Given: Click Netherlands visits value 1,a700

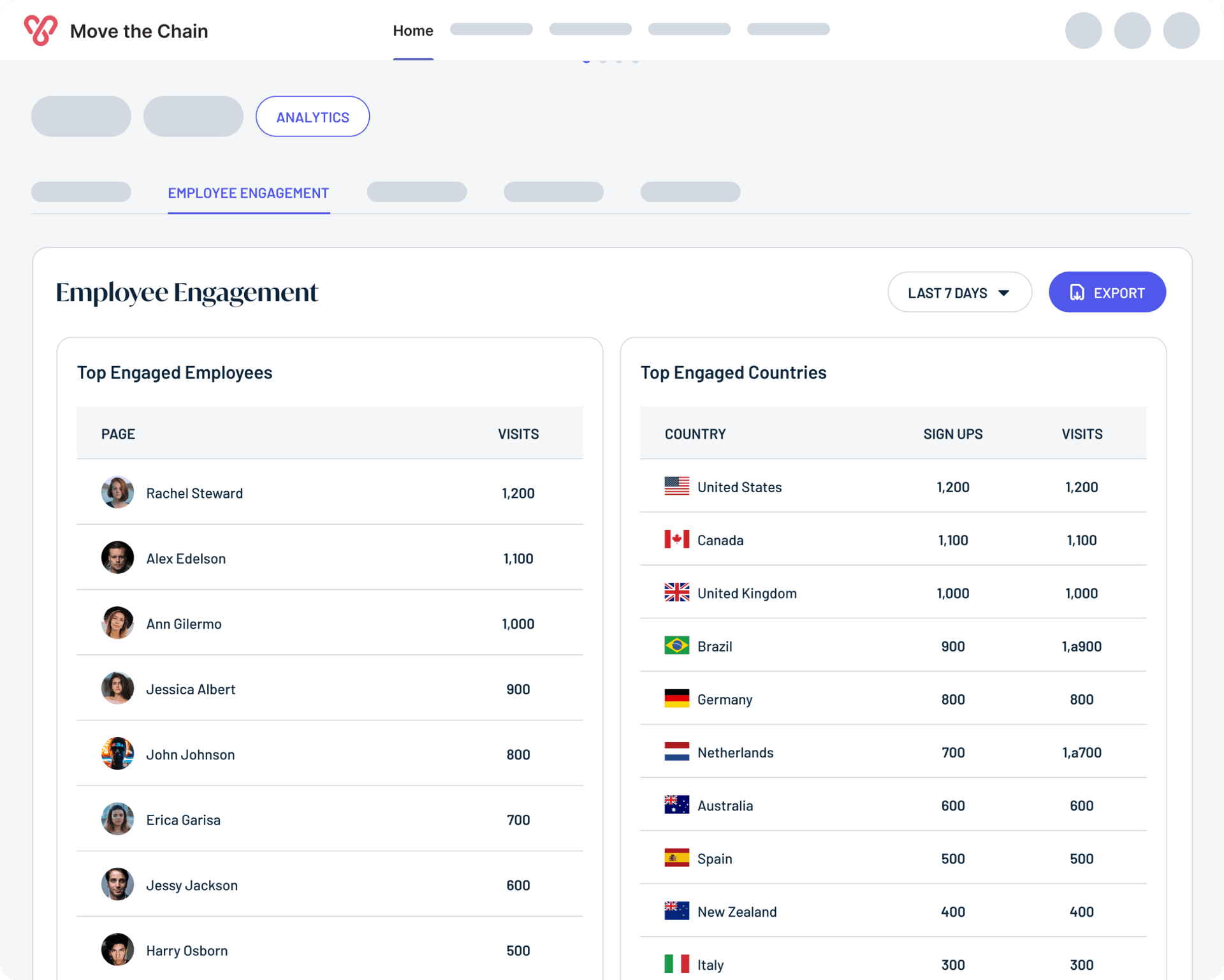Looking at the screenshot, I should [1081, 752].
